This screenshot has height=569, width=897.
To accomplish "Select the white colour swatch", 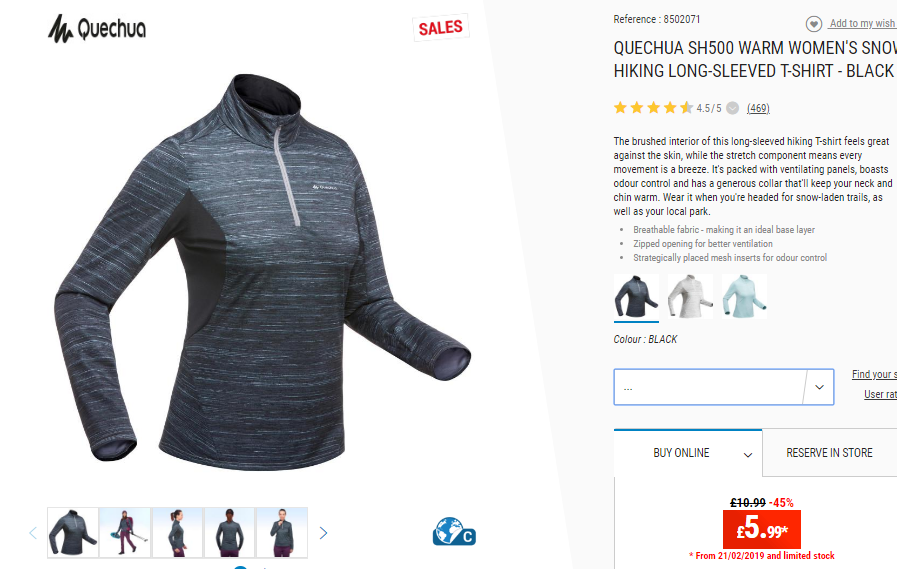I will pyautogui.click(x=690, y=296).
